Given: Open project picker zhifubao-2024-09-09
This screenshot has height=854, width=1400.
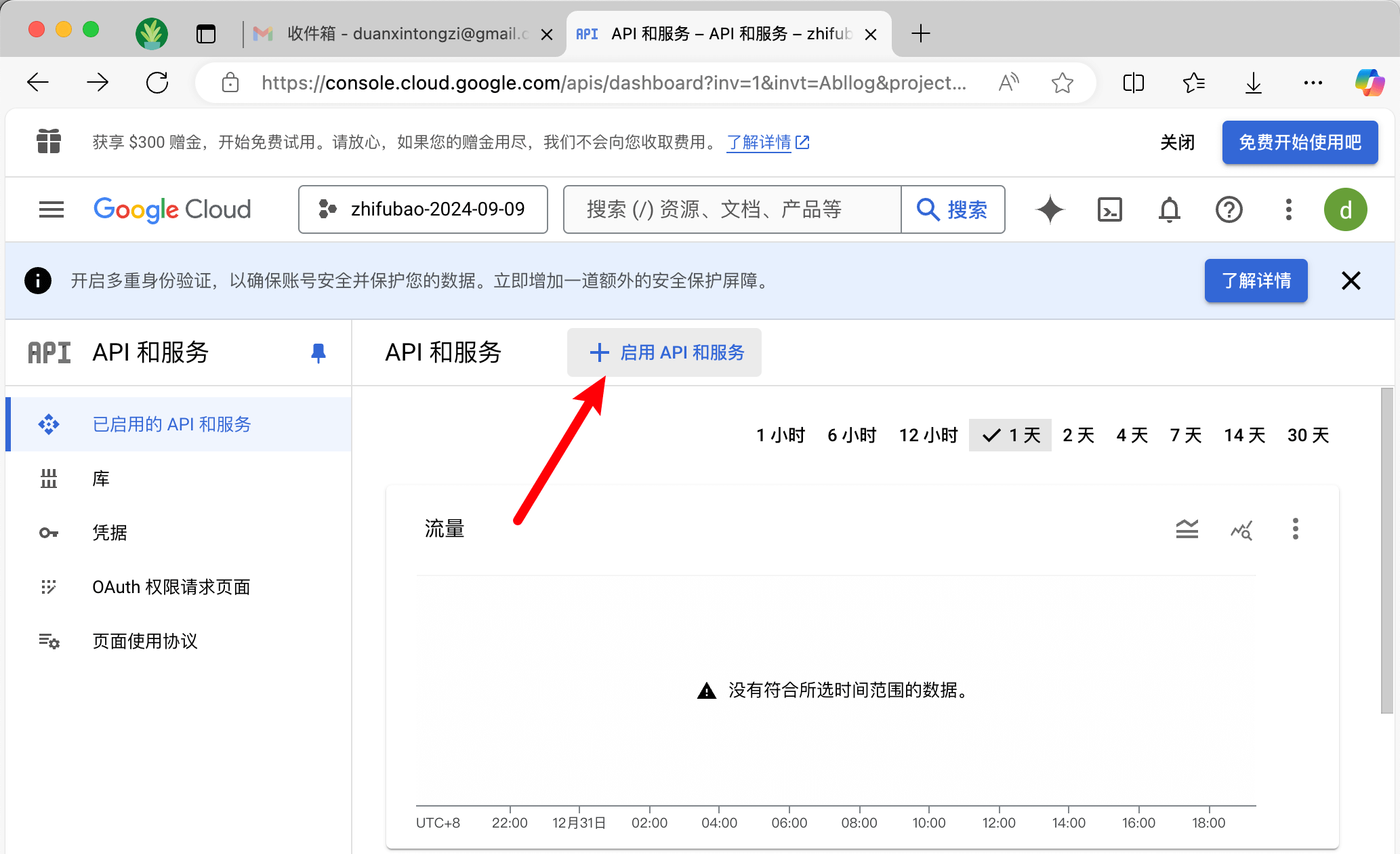Looking at the screenshot, I should point(423,209).
